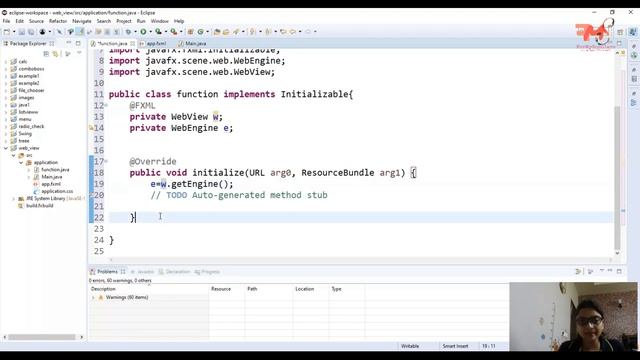Viewport: 640px width, 360px height.
Task: Click the Open Type icon in toolbar
Action: [x=217, y=32]
